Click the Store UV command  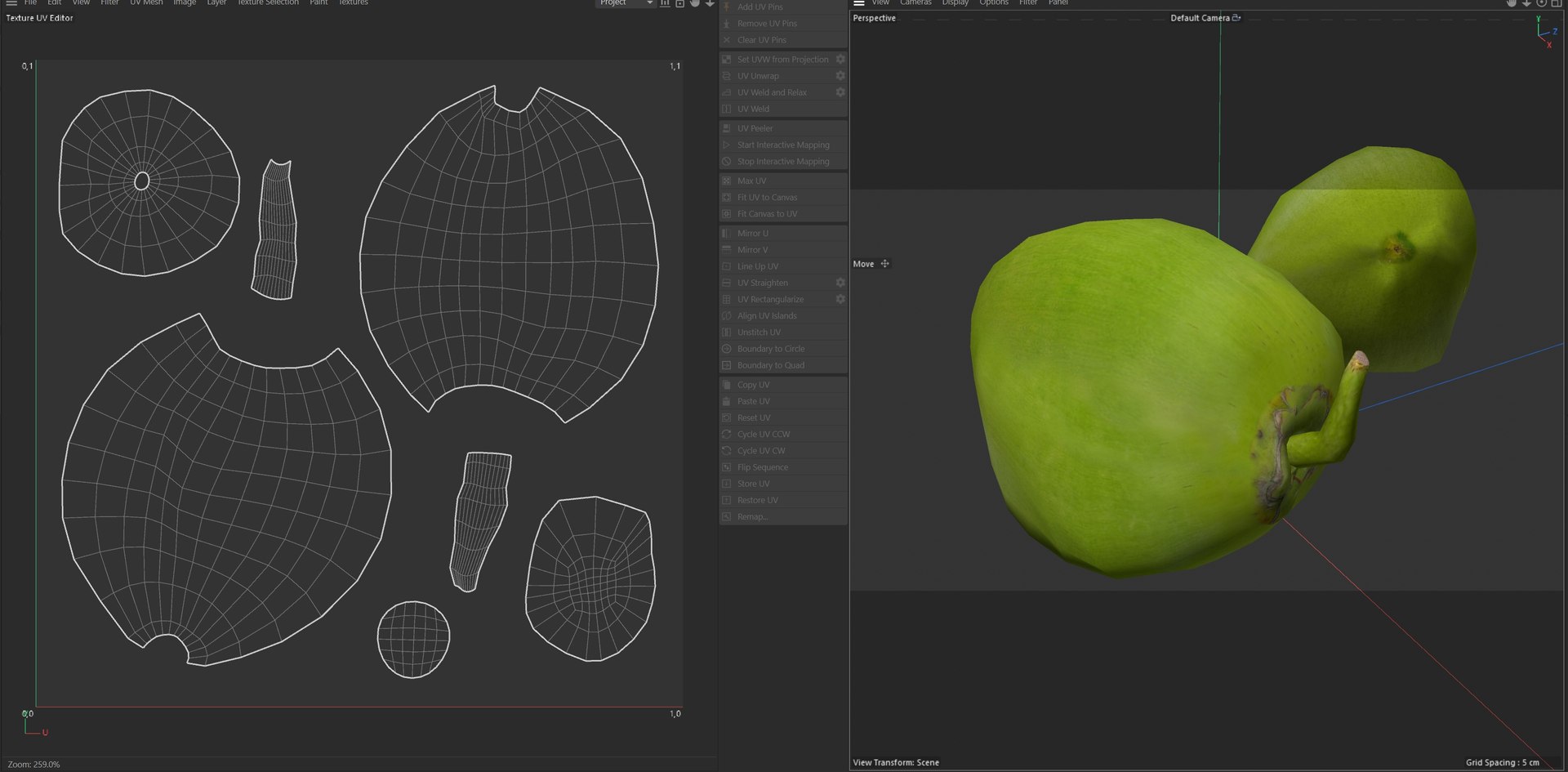point(783,484)
